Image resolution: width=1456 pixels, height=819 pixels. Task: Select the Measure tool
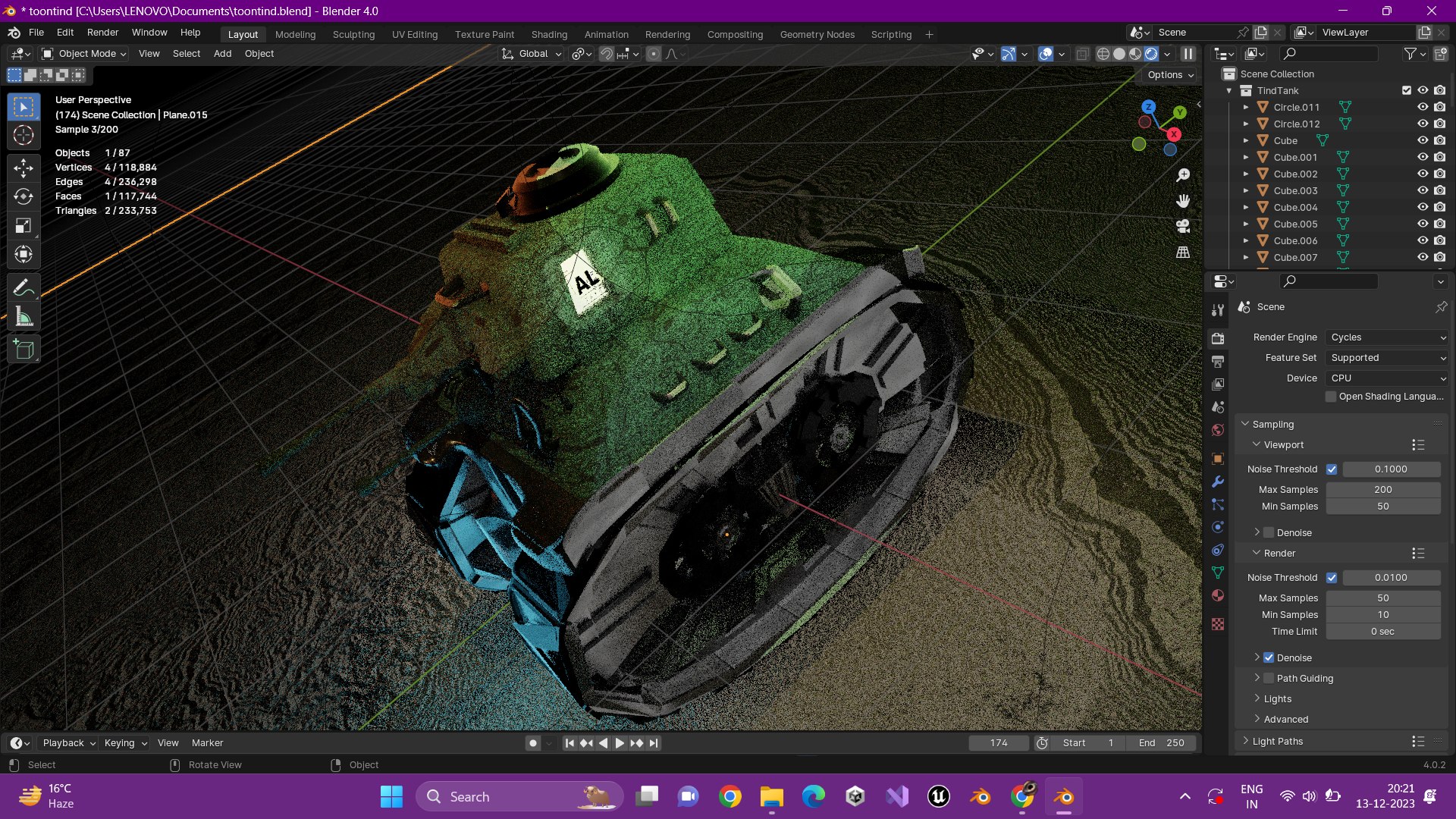pyautogui.click(x=24, y=317)
